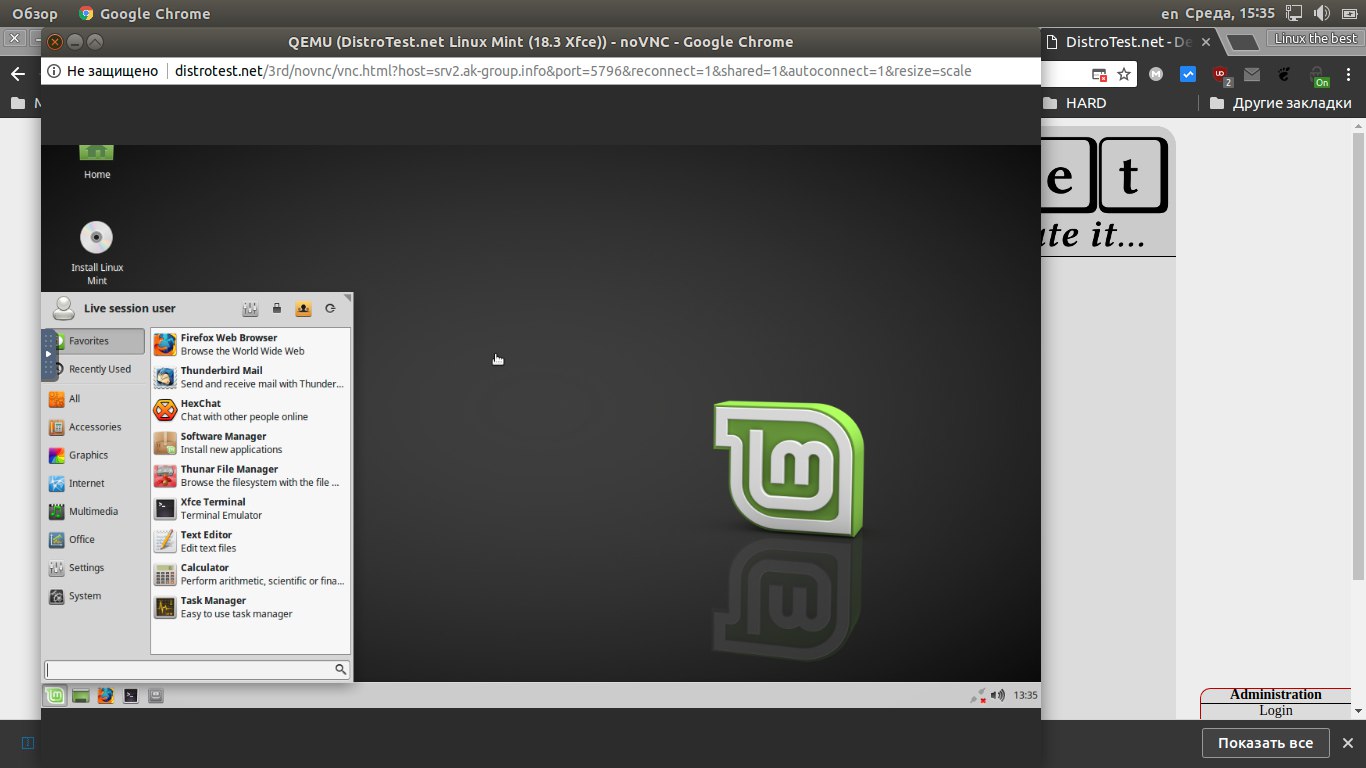Expand the noVNC control bar handle

pyautogui.click(x=49, y=354)
